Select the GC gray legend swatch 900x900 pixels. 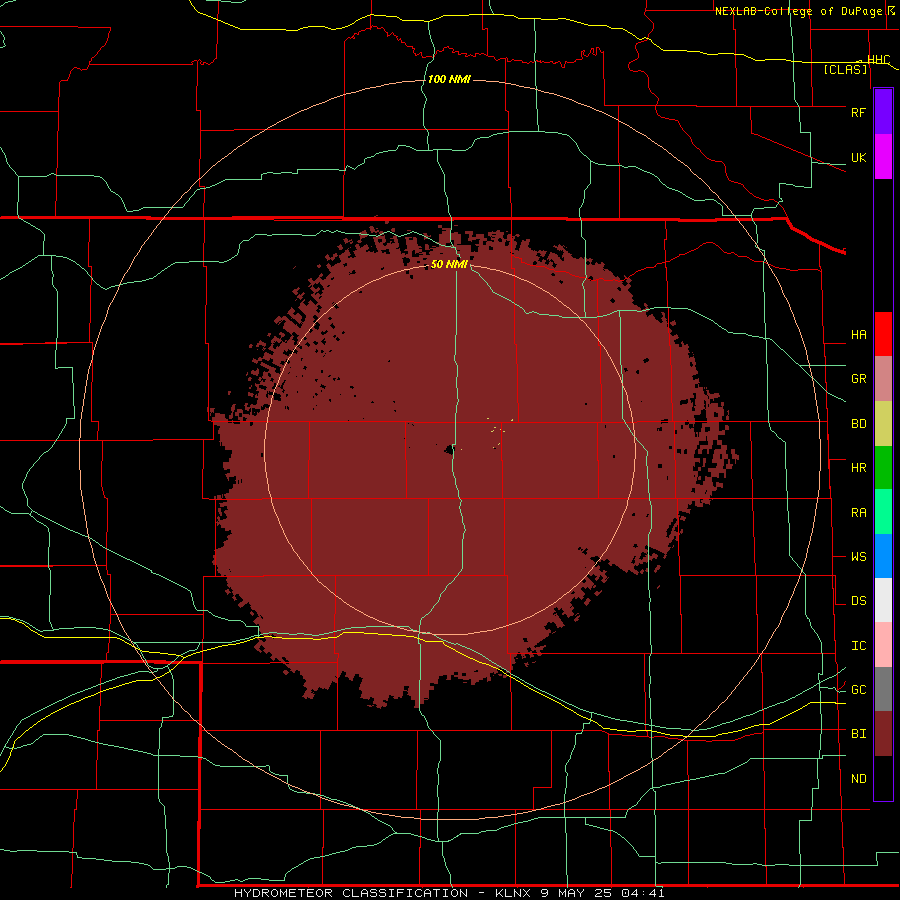tap(883, 689)
